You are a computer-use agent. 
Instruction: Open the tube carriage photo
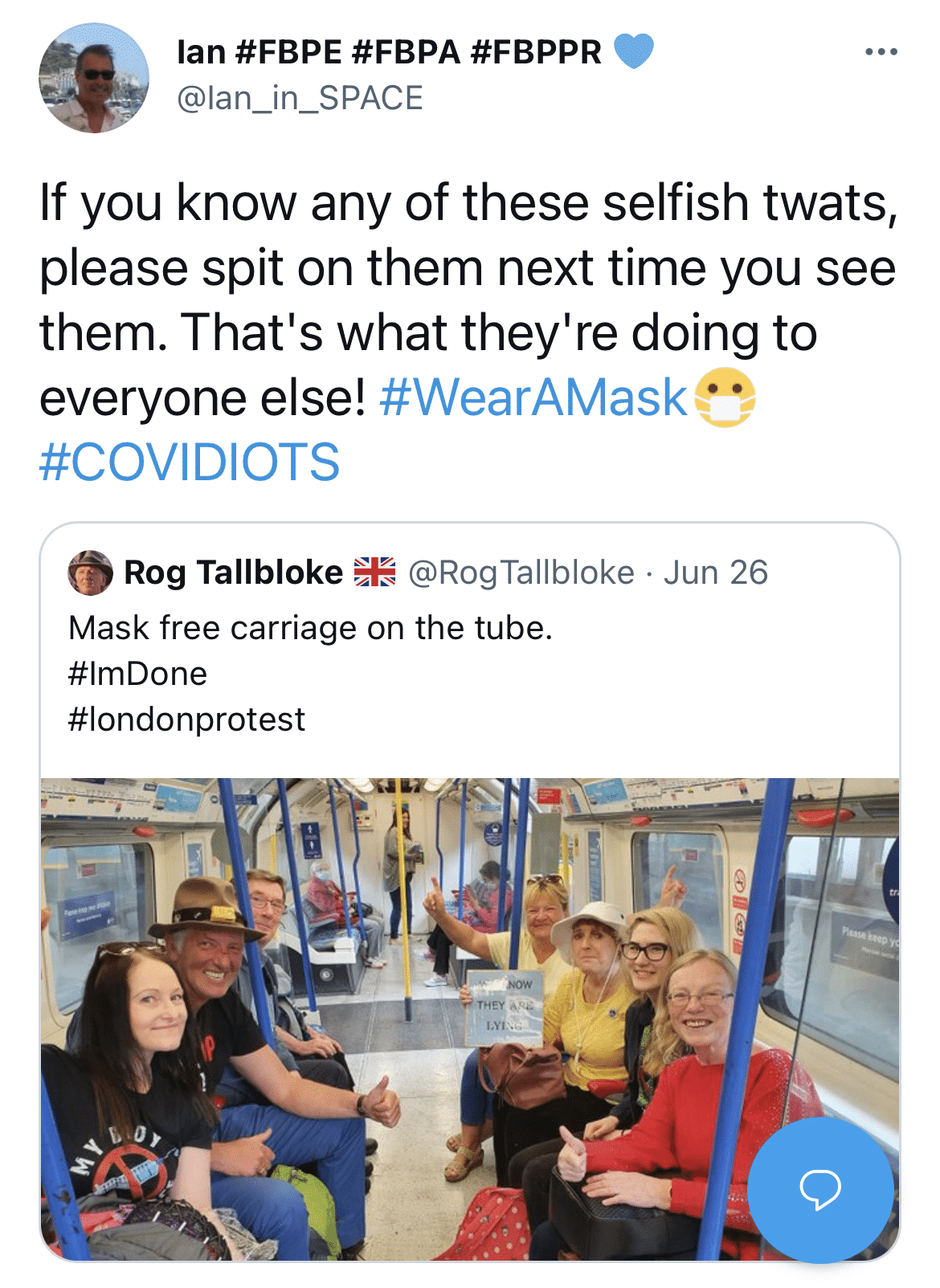point(402,1004)
